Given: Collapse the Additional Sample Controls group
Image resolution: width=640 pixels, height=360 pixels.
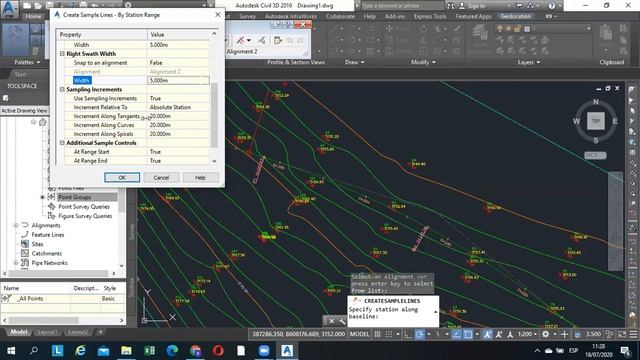Looking at the screenshot, I should [x=62, y=143].
